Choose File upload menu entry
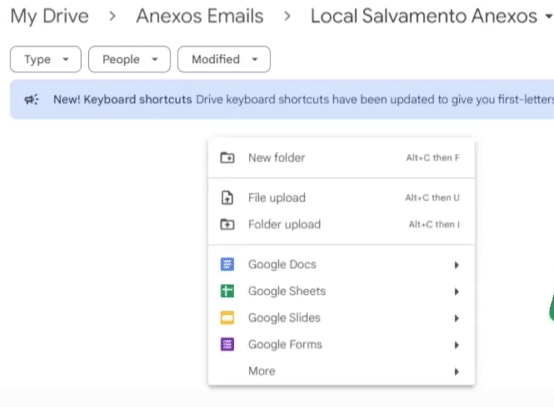 (x=341, y=197)
